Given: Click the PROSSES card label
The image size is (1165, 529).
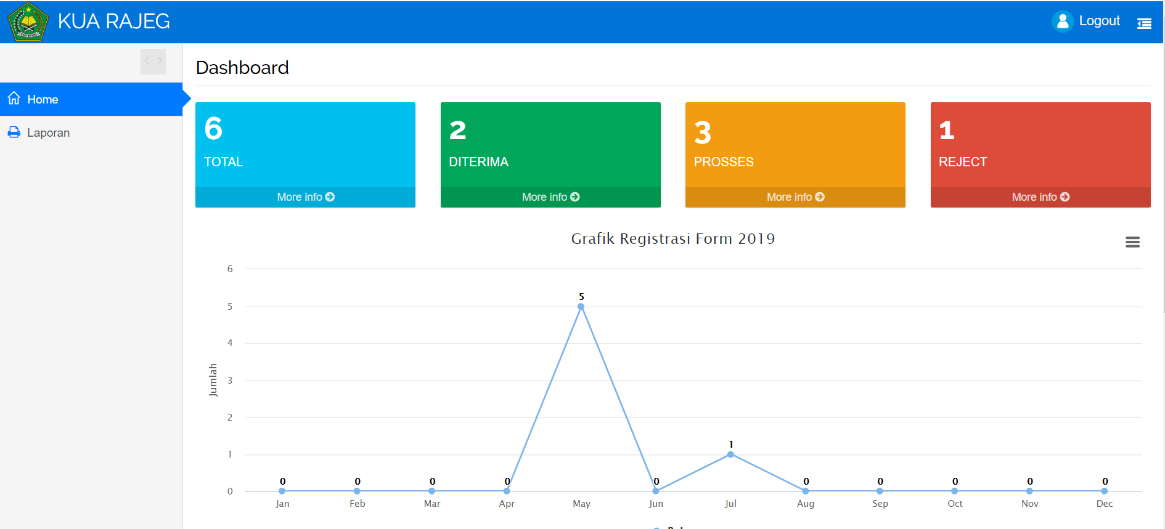Looking at the screenshot, I should (x=724, y=162).
